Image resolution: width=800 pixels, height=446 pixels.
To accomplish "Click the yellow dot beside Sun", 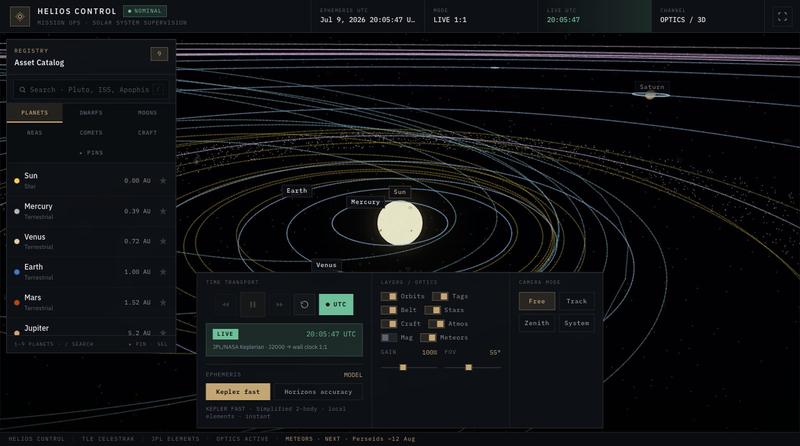I will pyautogui.click(x=17, y=181).
